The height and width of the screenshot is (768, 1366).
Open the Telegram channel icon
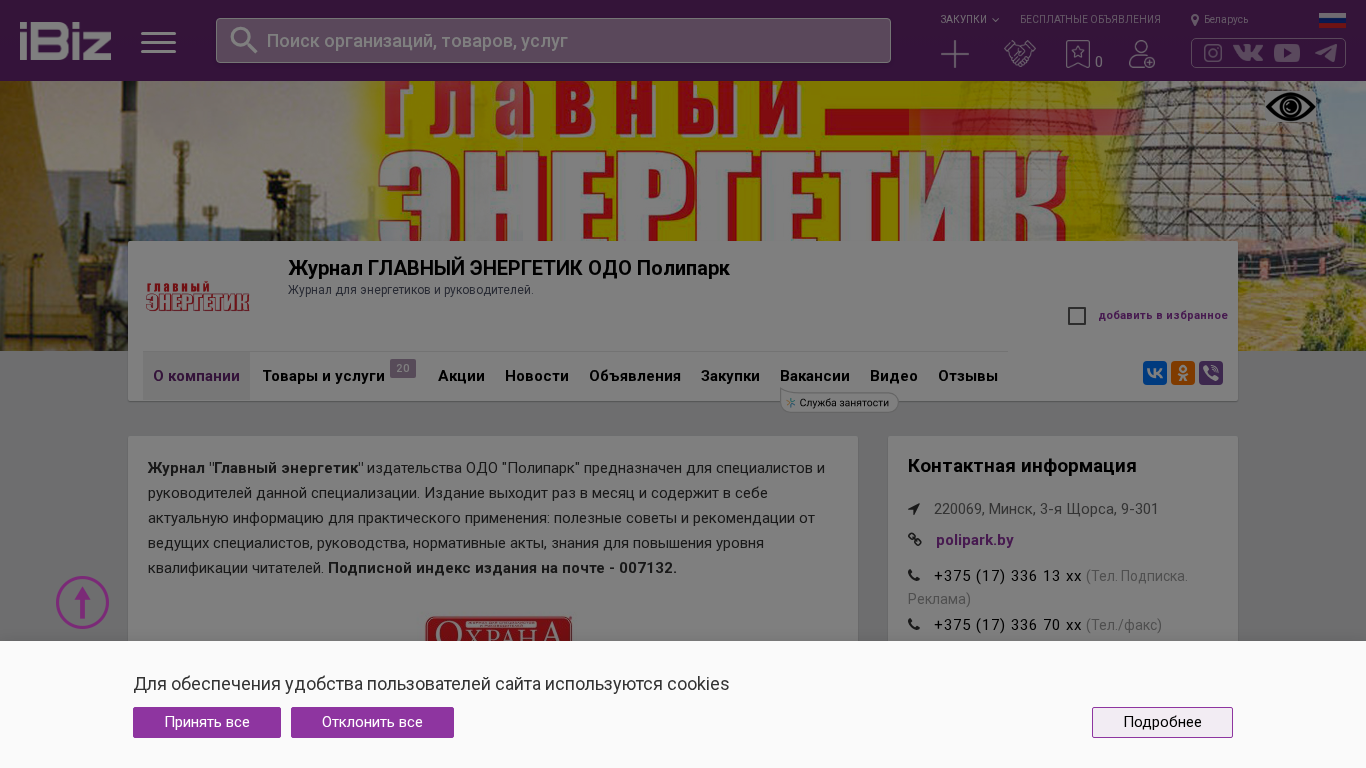[x=1326, y=53]
